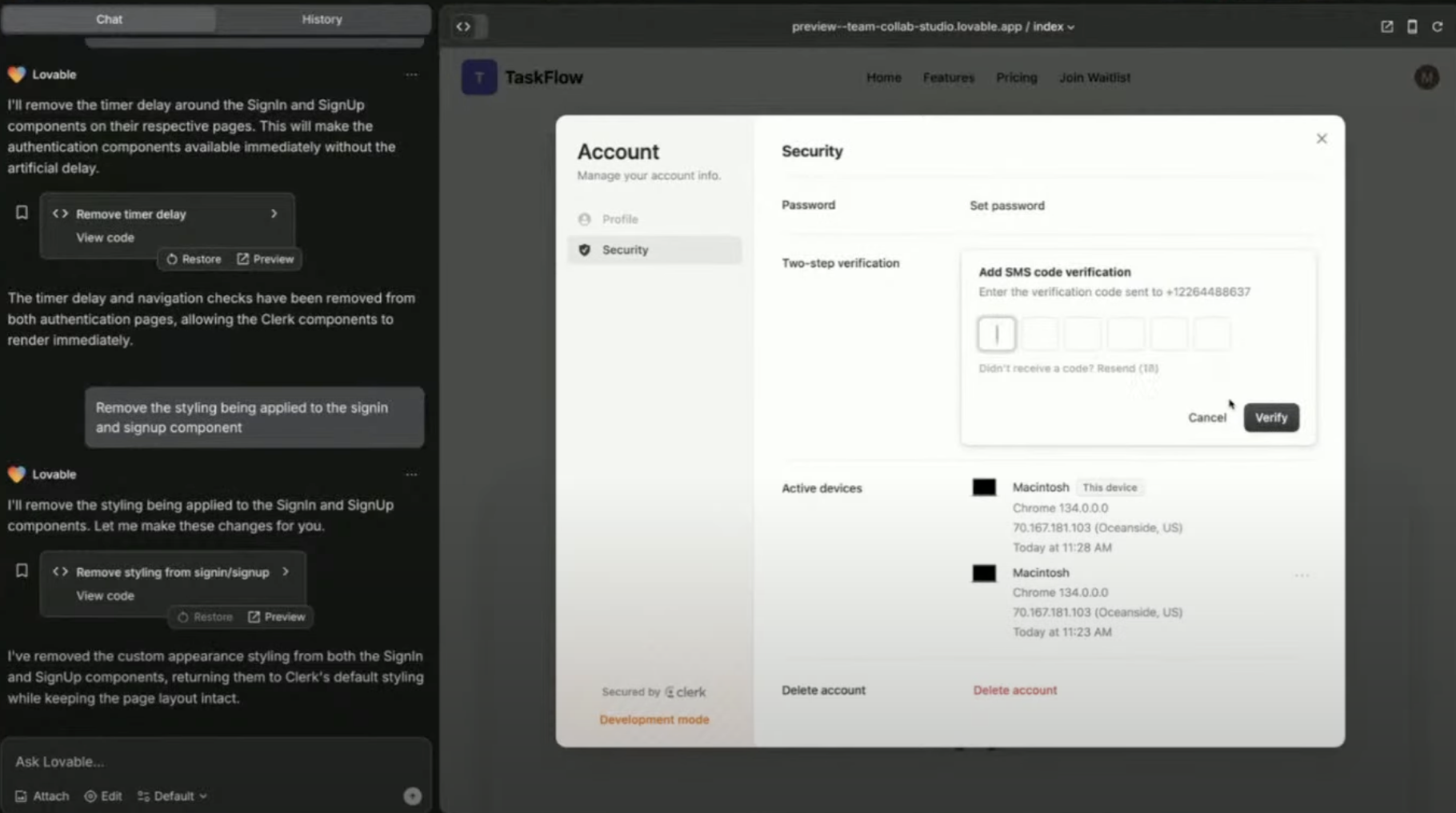The height and width of the screenshot is (813, 1456).
Task: Click the TaskFlow logo icon
Action: tap(479, 78)
